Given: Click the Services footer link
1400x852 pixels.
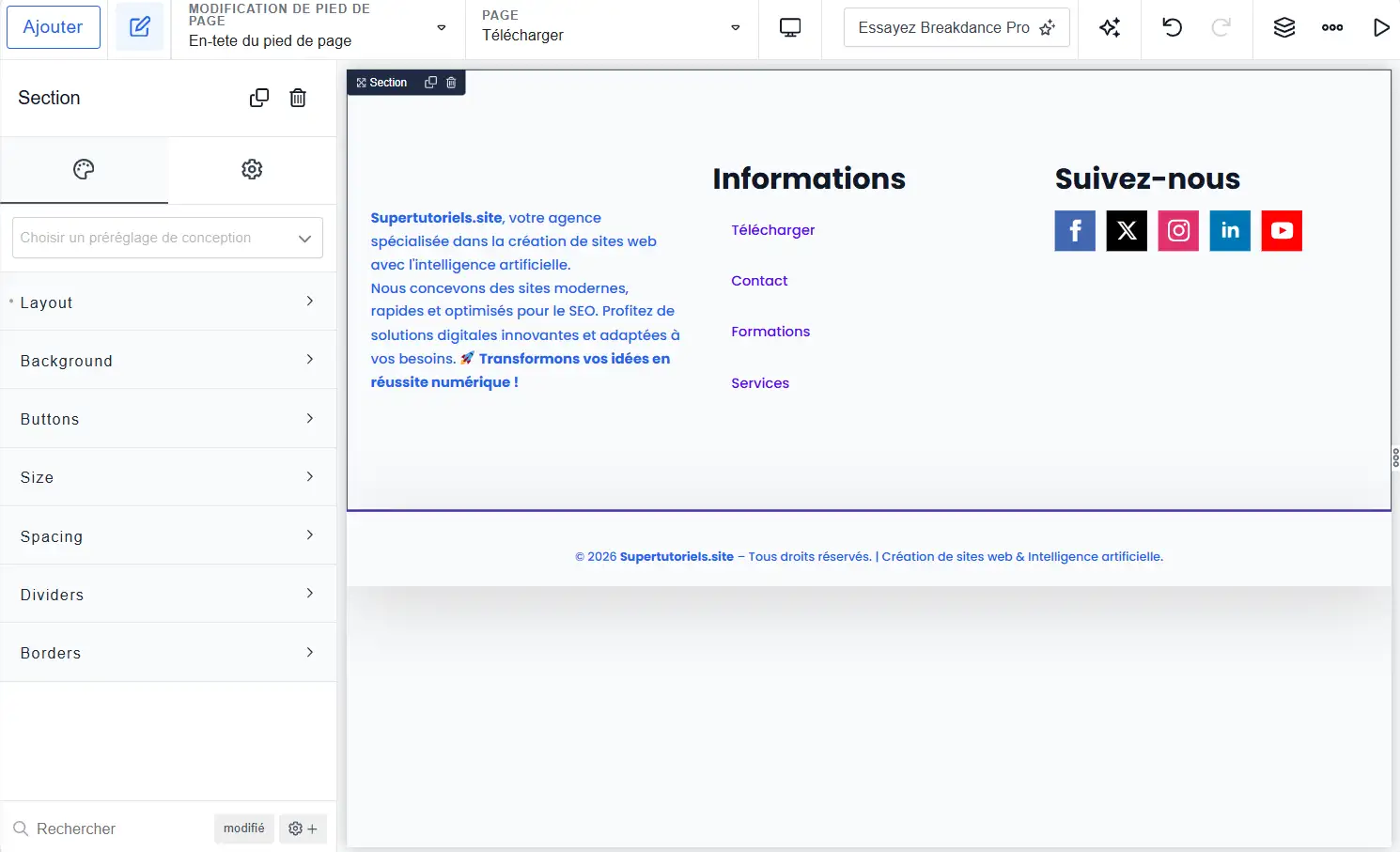Looking at the screenshot, I should tap(760, 383).
